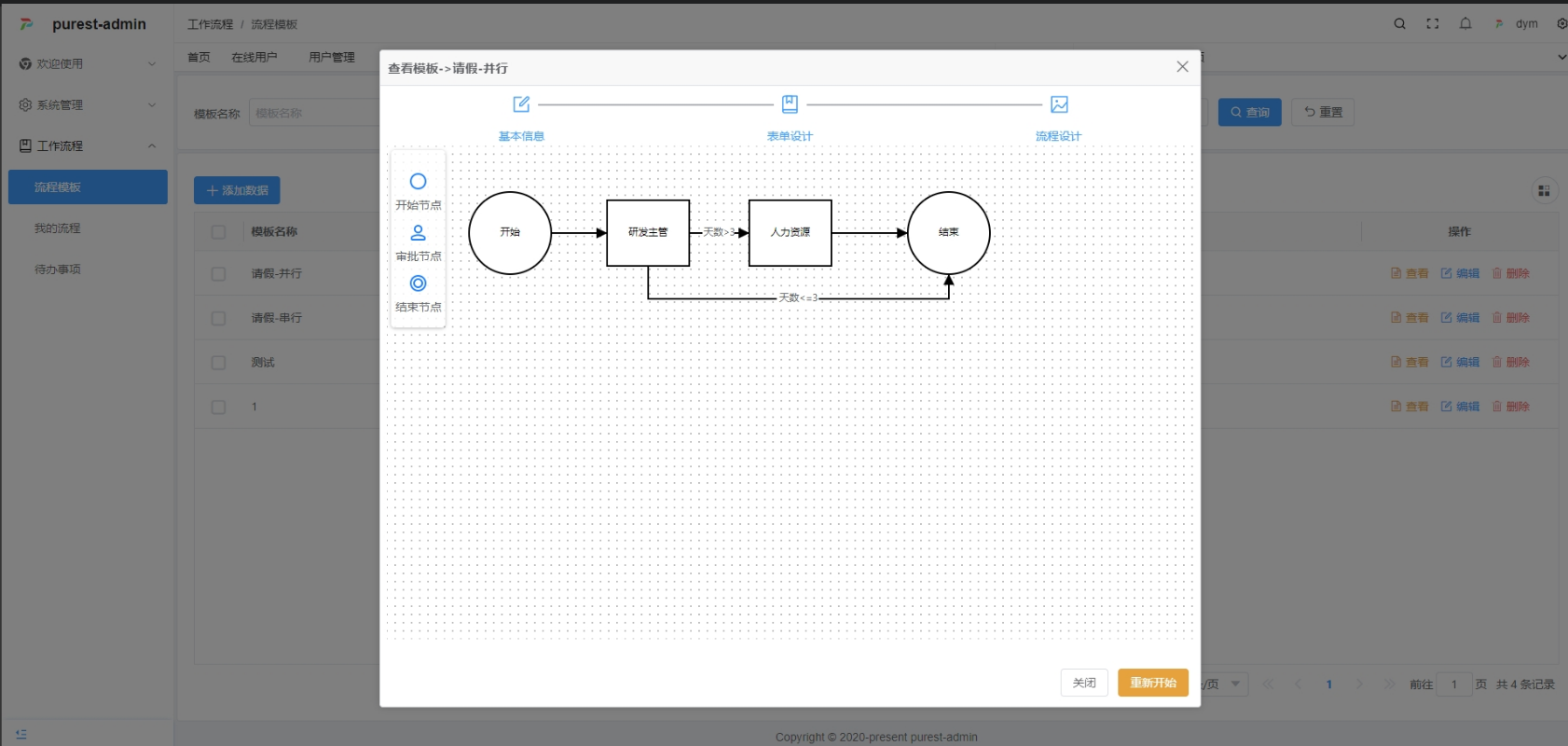The height and width of the screenshot is (746, 1568).
Task: Select 流程模板 in the sidebar
Action: coord(88,186)
